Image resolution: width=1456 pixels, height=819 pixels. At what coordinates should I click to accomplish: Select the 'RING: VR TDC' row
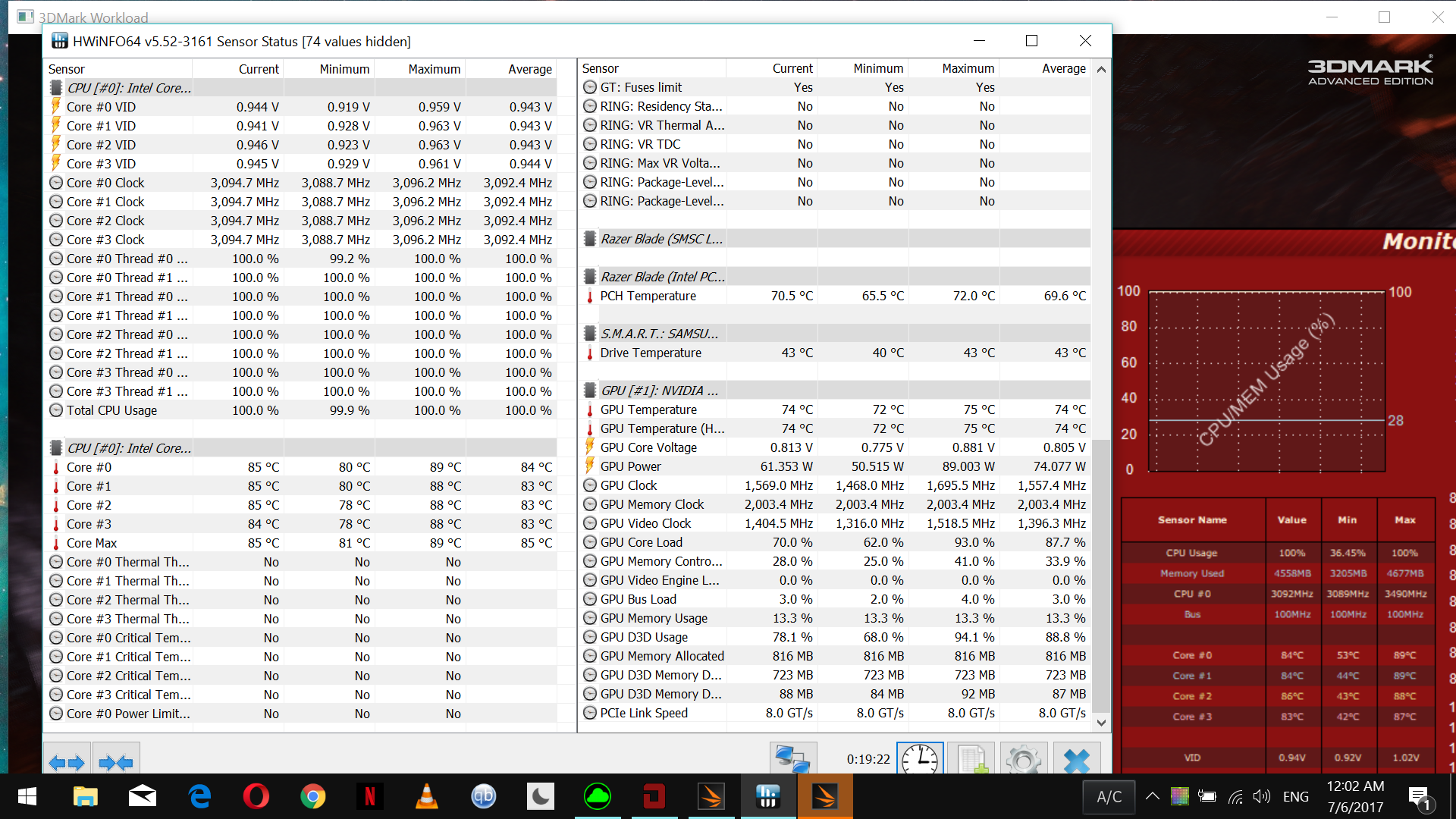[835, 144]
